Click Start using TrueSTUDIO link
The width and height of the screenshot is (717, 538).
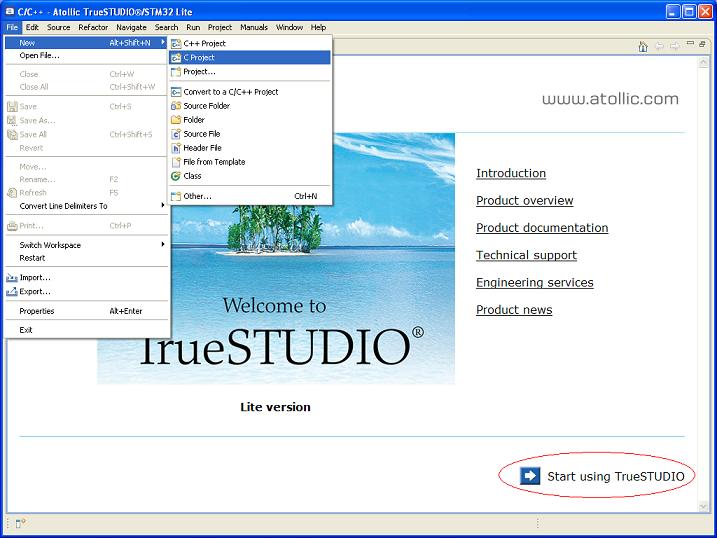coord(615,476)
